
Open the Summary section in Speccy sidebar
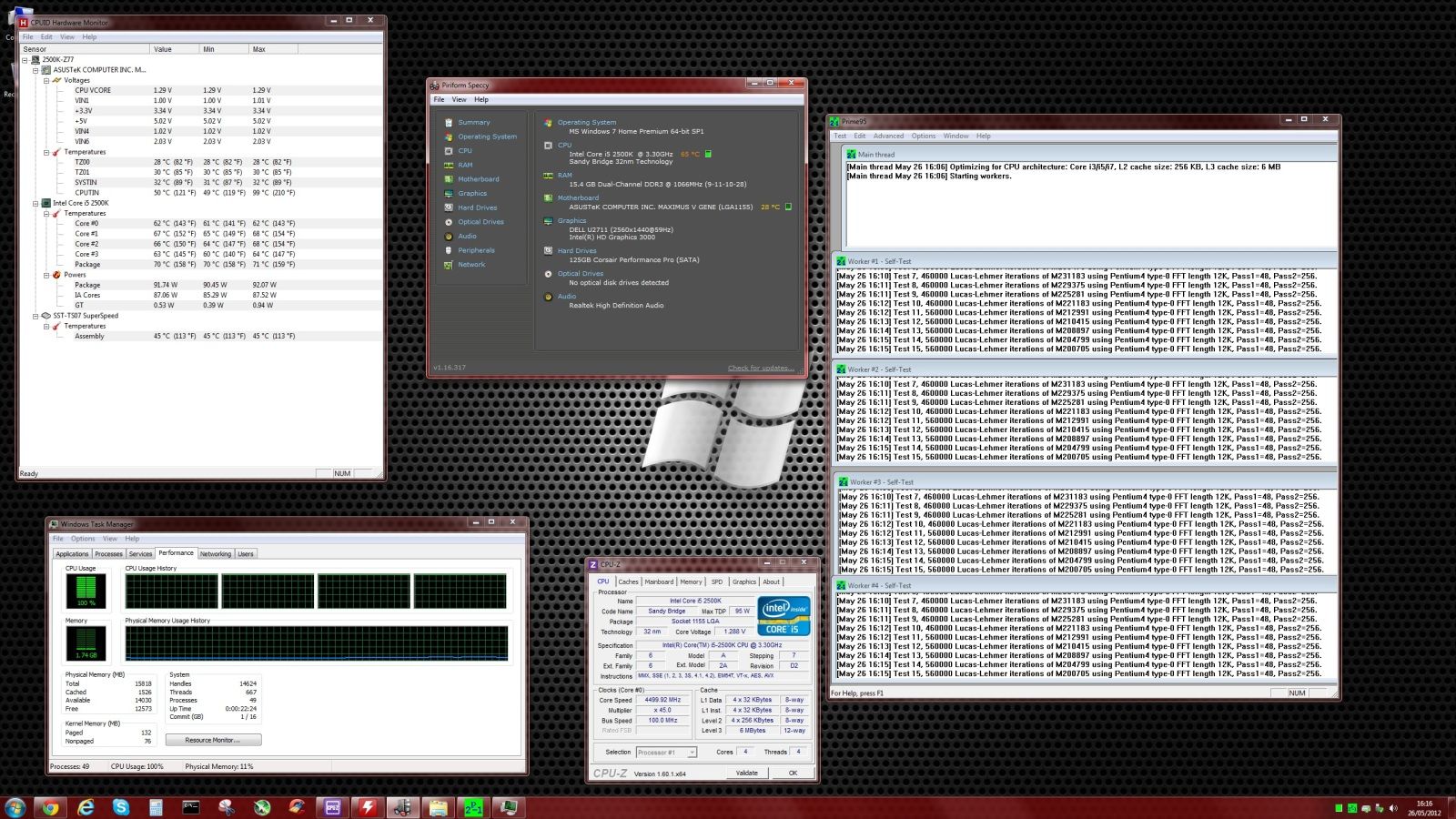click(473, 122)
